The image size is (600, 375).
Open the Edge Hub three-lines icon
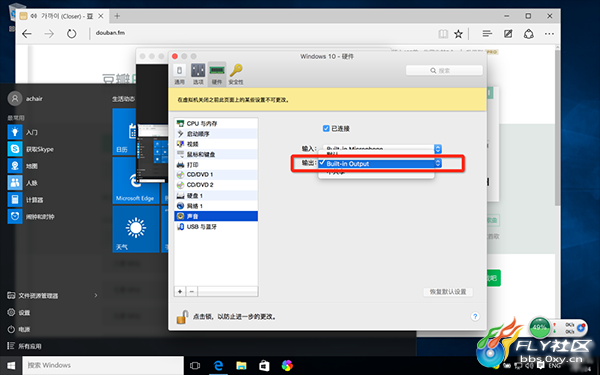487,34
